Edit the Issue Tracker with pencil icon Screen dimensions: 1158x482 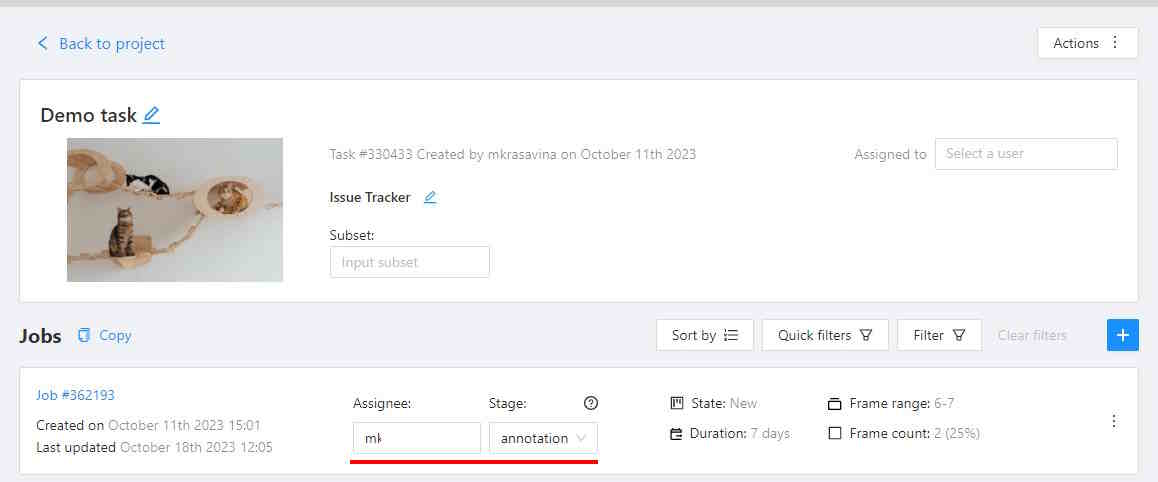pyautogui.click(x=430, y=198)
